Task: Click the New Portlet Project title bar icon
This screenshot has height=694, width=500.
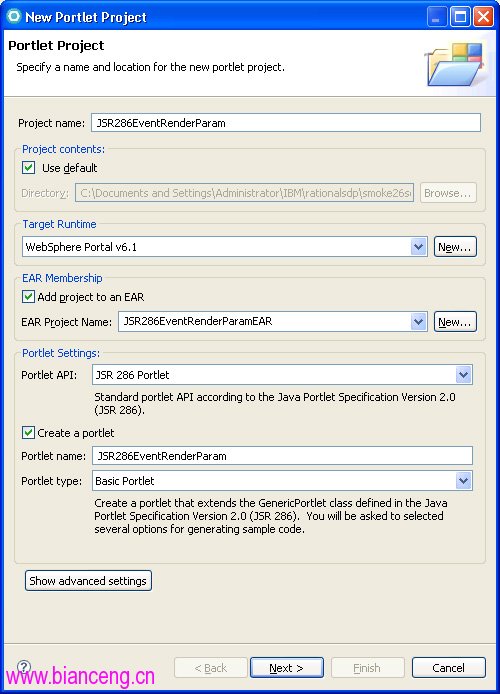Action: click(14, 16)
